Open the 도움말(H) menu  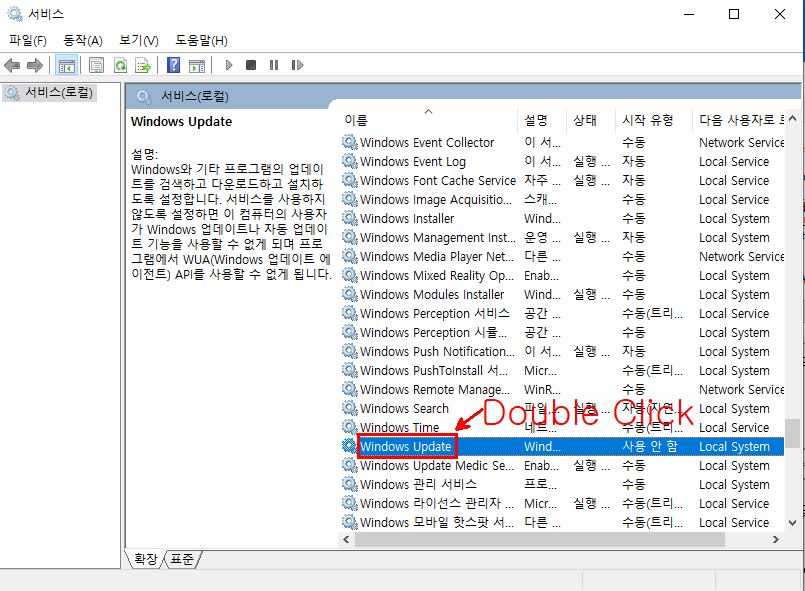tap(201, 40)
